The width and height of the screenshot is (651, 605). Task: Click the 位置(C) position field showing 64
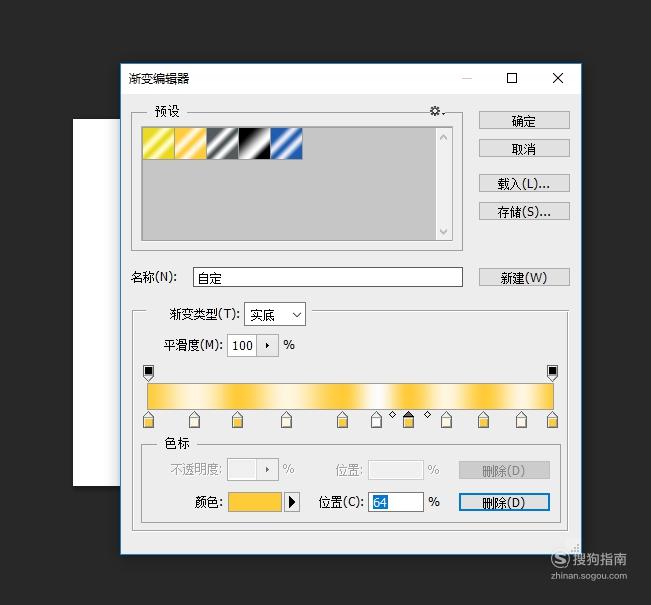point(396,502)
